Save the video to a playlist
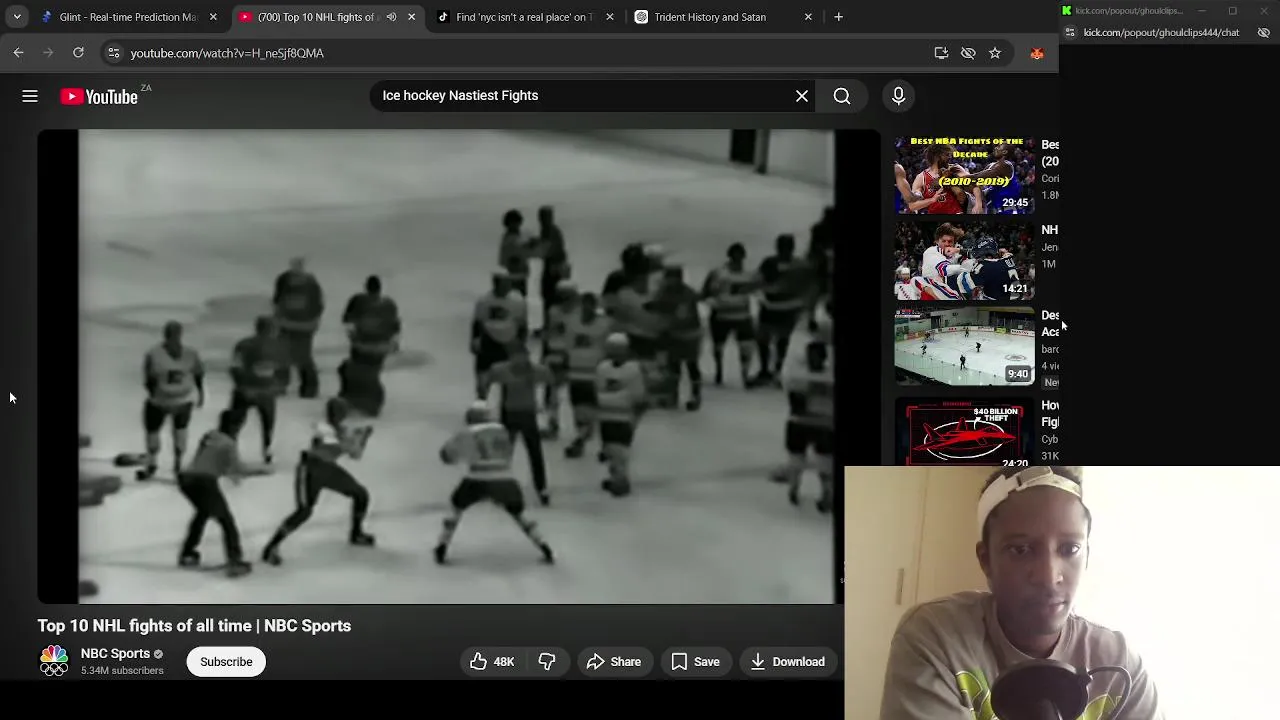The image size is (1280, 720). tap(695, 662)
